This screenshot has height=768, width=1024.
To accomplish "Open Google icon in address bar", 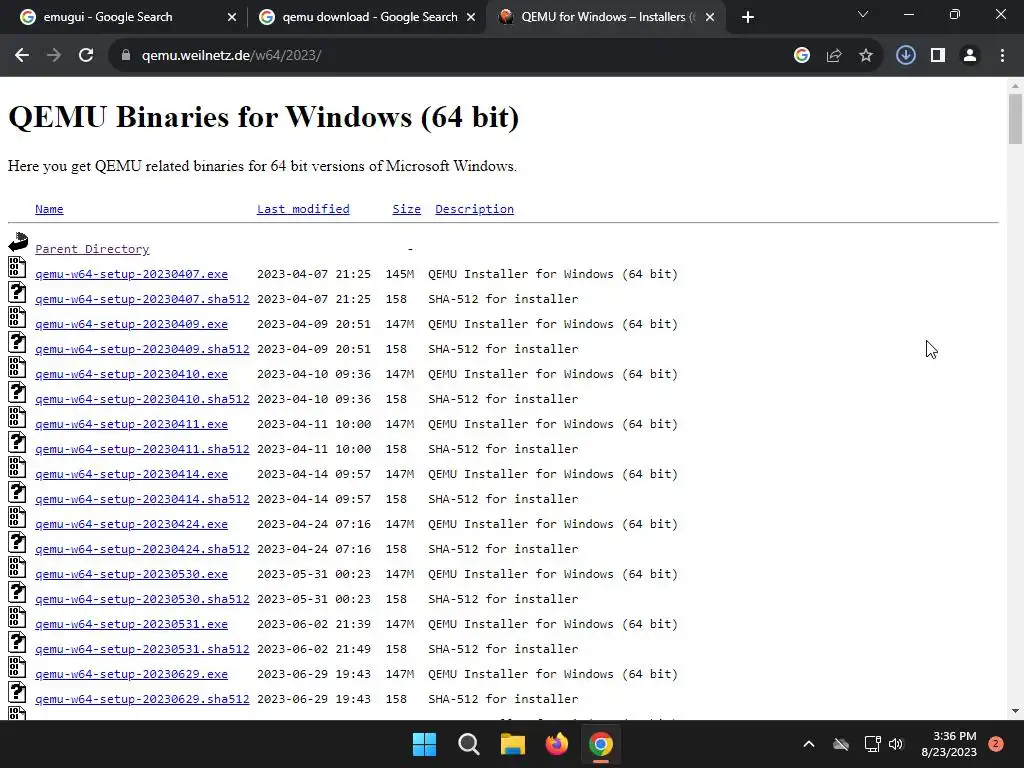I will [x=802, y=56].
